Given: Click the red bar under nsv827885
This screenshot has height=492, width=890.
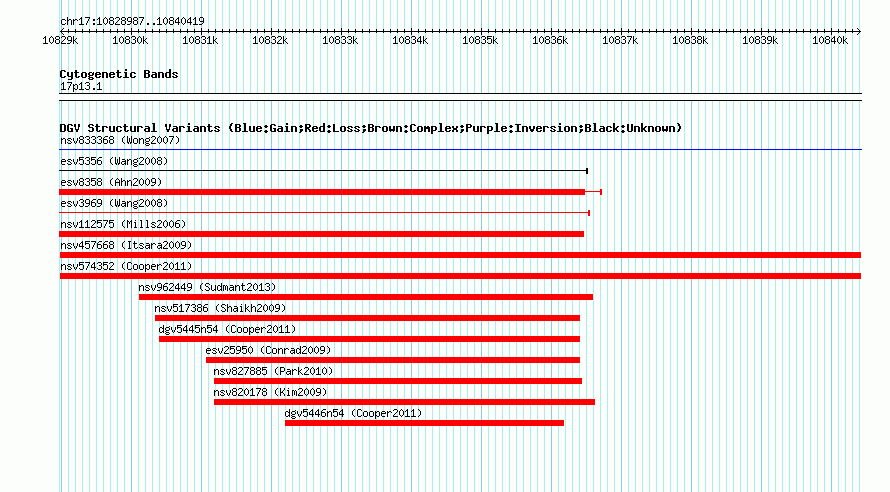Looking at the screenshot, I should [398, 381].
